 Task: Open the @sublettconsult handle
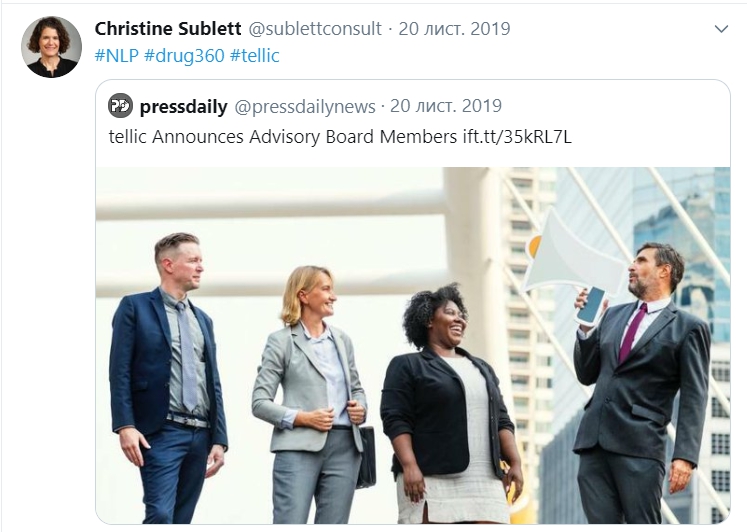click(315, 29)
